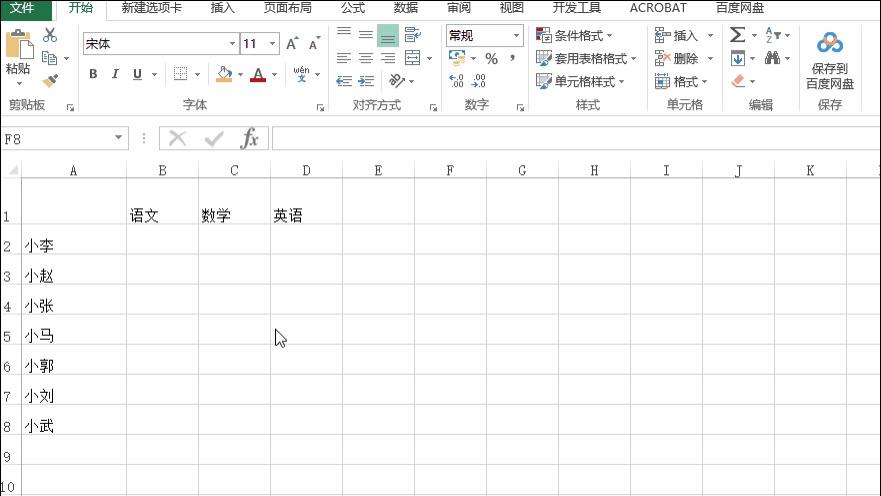
Task: Confirm formula entry checkmark
Action: pyautogui.click(x=214, y=138)
